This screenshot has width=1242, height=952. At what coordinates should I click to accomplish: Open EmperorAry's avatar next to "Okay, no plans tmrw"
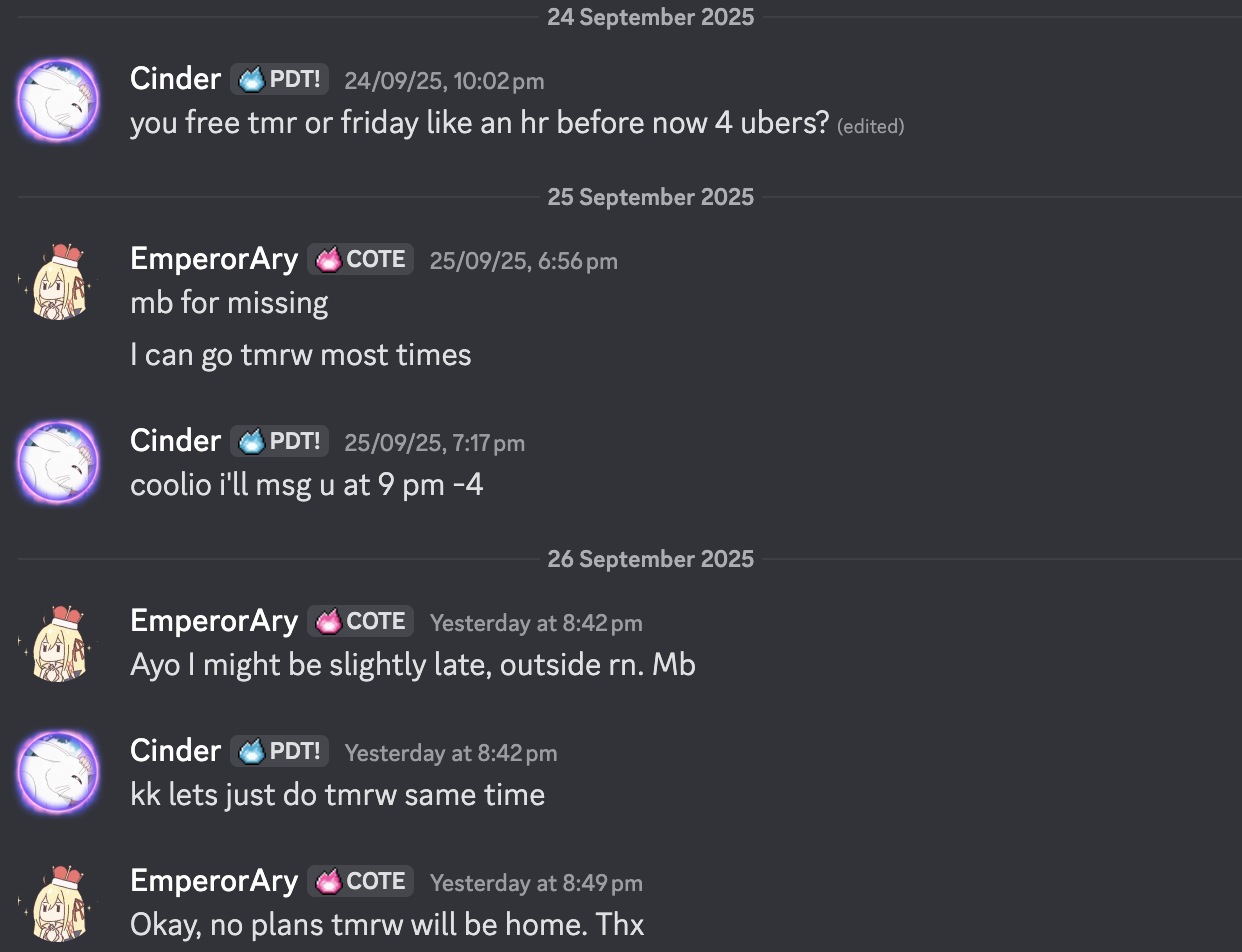pos(58,902)
